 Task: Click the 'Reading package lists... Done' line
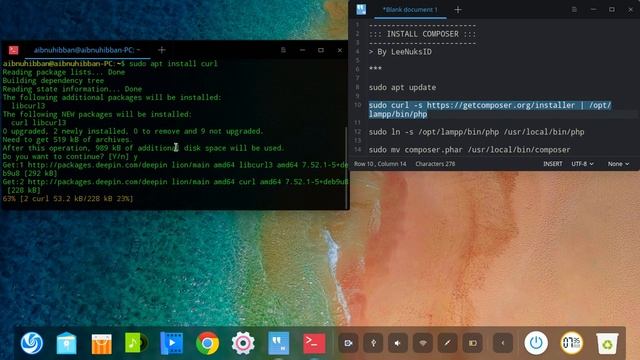point(64,72)
